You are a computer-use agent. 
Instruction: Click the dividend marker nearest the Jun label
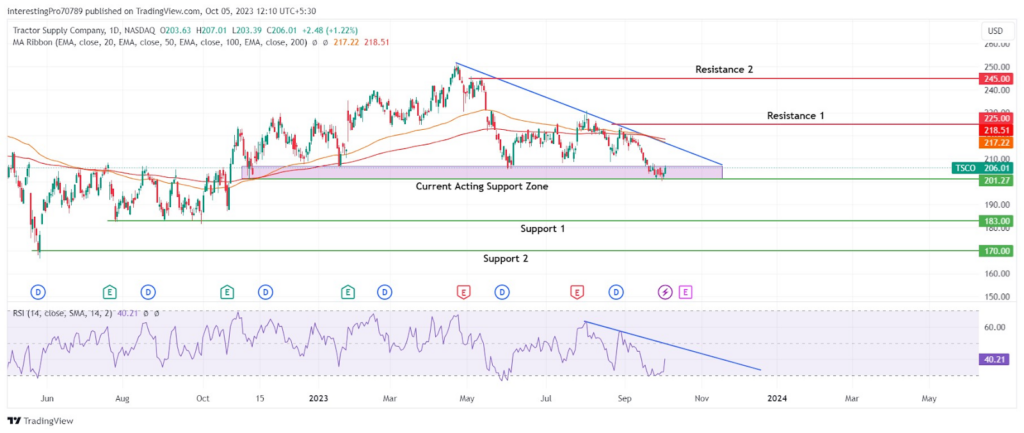[x=40, y=291]
